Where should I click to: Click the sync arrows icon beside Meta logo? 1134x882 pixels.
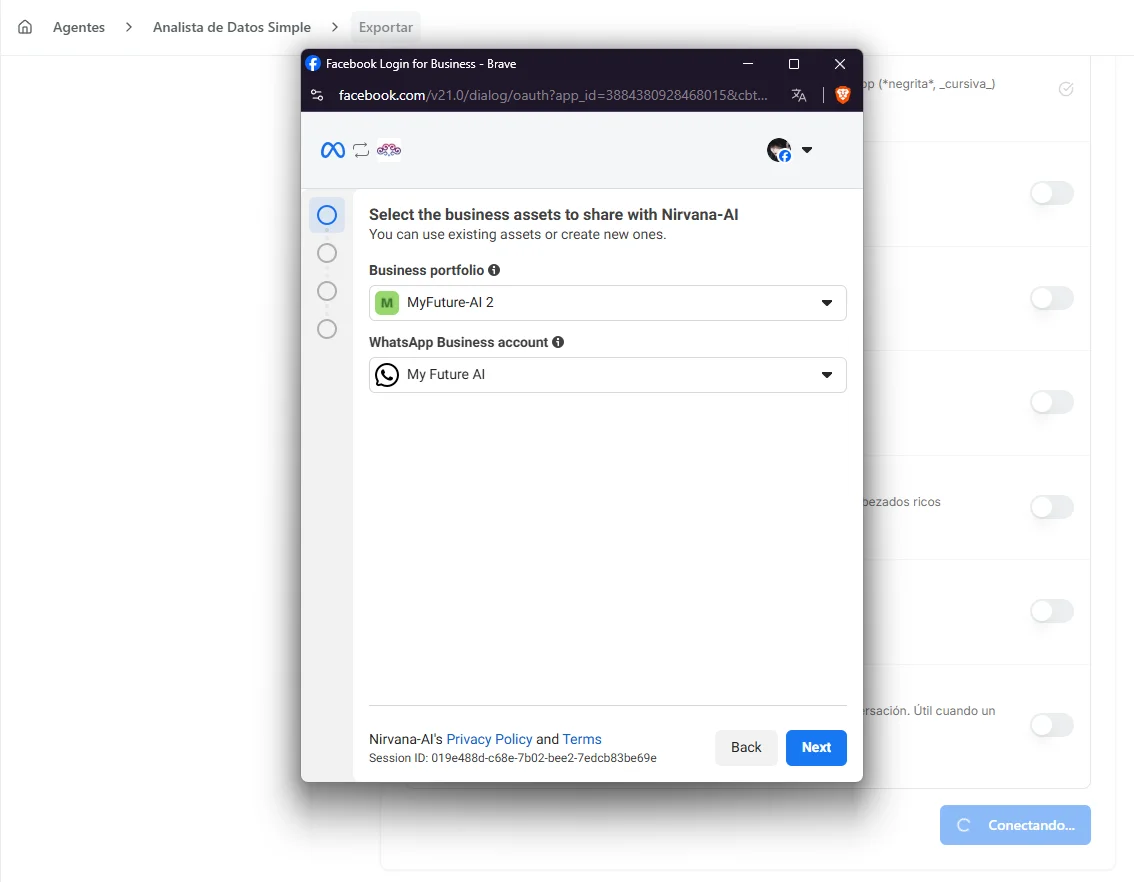[361, 150]
